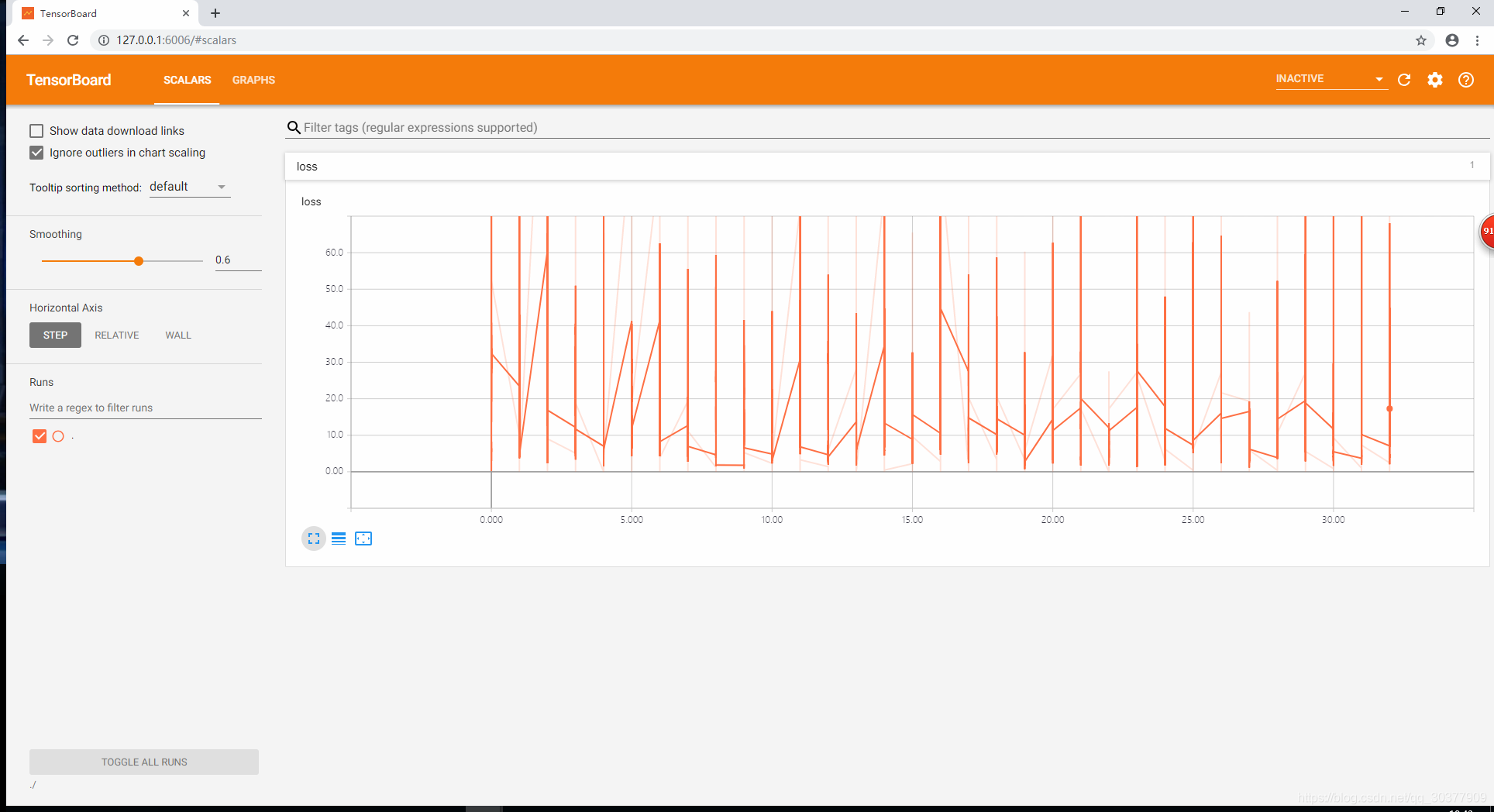The height and width of the screenshot is (812, 1494).
Task: Click the Smoothing slider handle
Action: 139,261
